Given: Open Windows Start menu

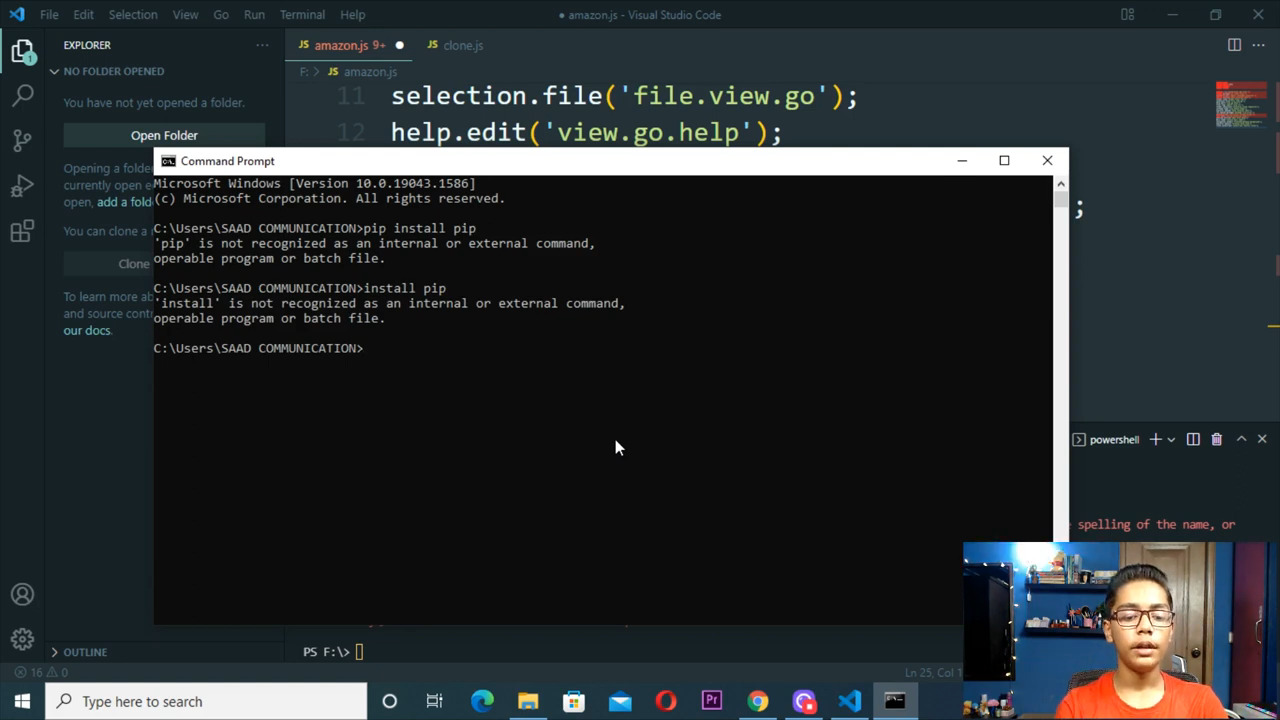Looking at the screenshot, I should pyautogui.click(x=22, y=701).
